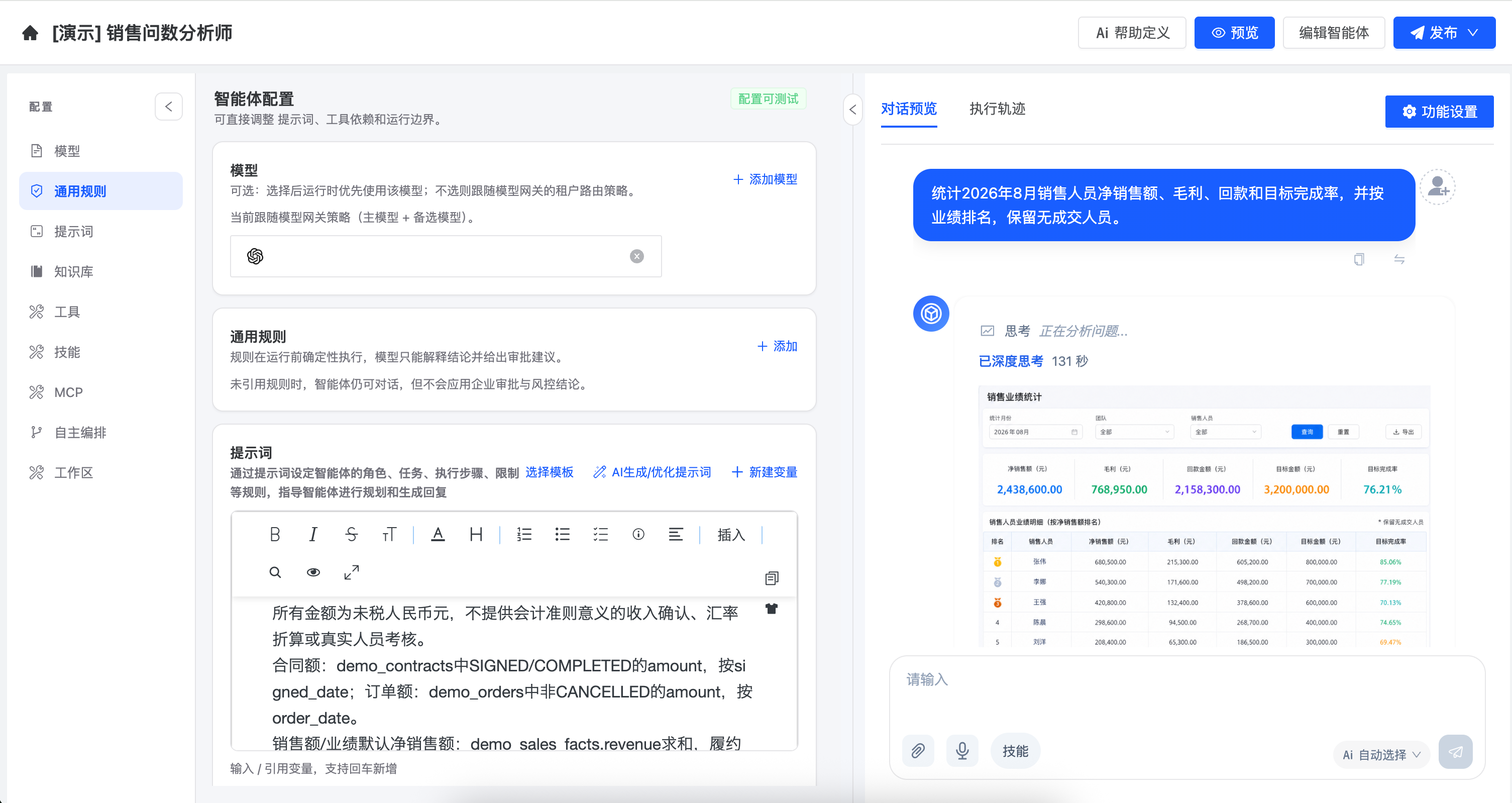Click Ai 帮助定义 button
The width and height of the screenshot is (1512, 803).
pyautogui.click(x=1132, y=33)
